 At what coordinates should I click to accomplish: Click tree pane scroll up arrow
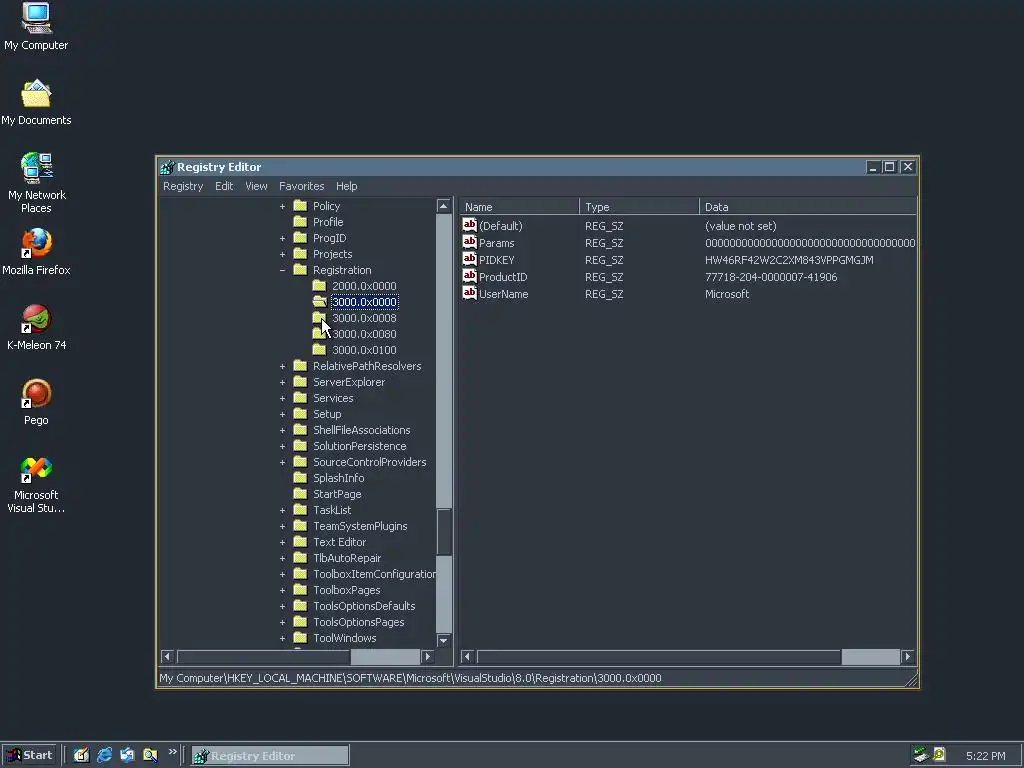coord(443,206)
